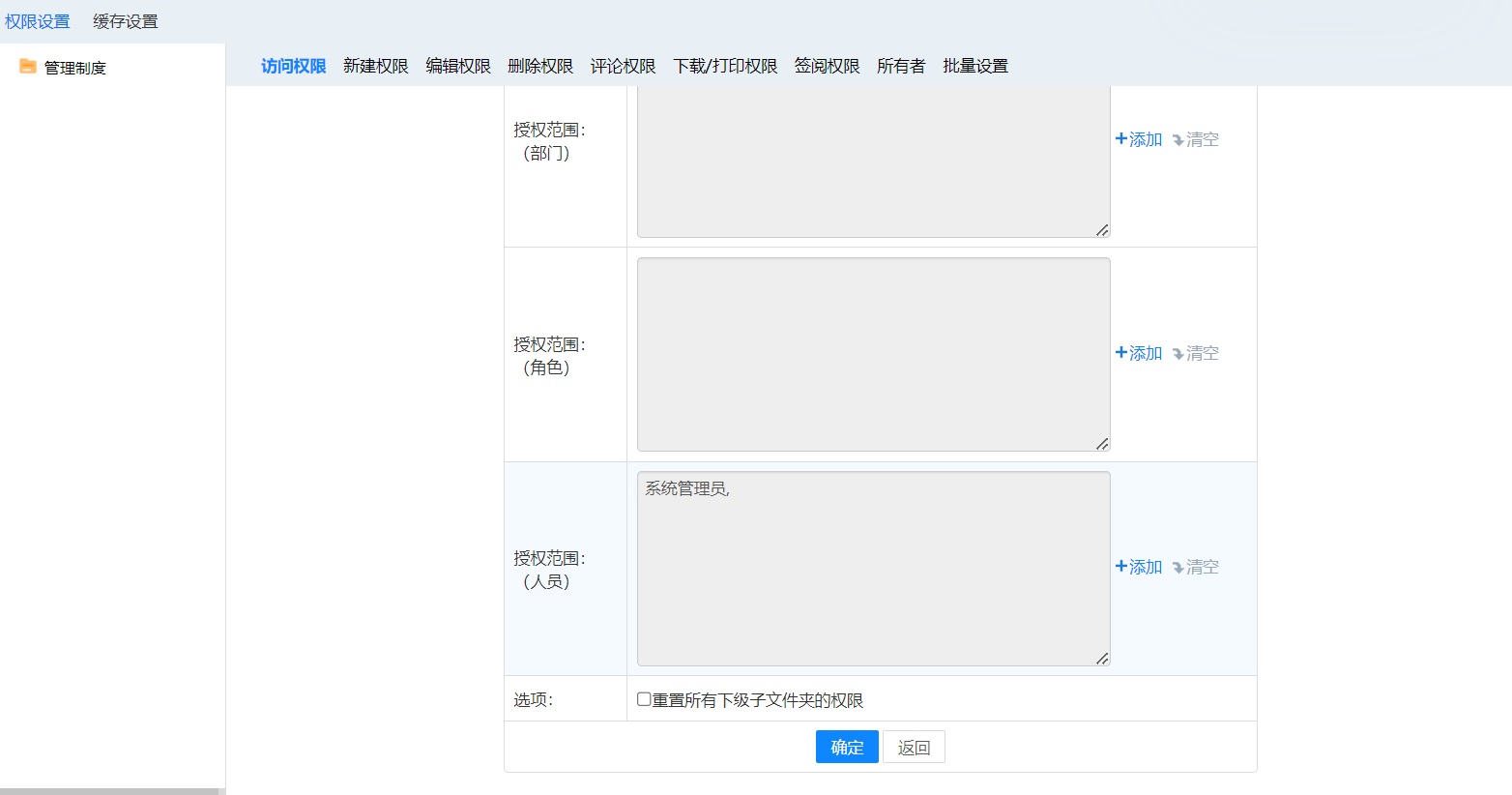This screenshot has height=795, width=1512.
Task: Switch to the 编辑权限 tab
Action: point(458,66)
